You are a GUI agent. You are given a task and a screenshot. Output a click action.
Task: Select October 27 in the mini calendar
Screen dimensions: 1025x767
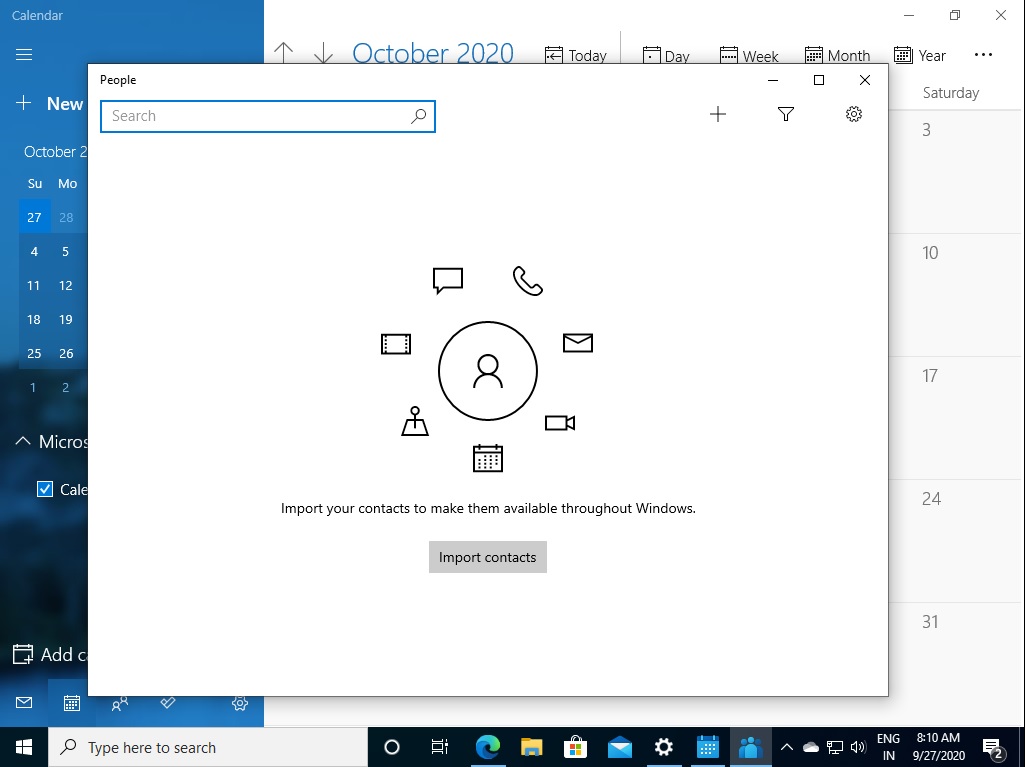pos(34,216)
